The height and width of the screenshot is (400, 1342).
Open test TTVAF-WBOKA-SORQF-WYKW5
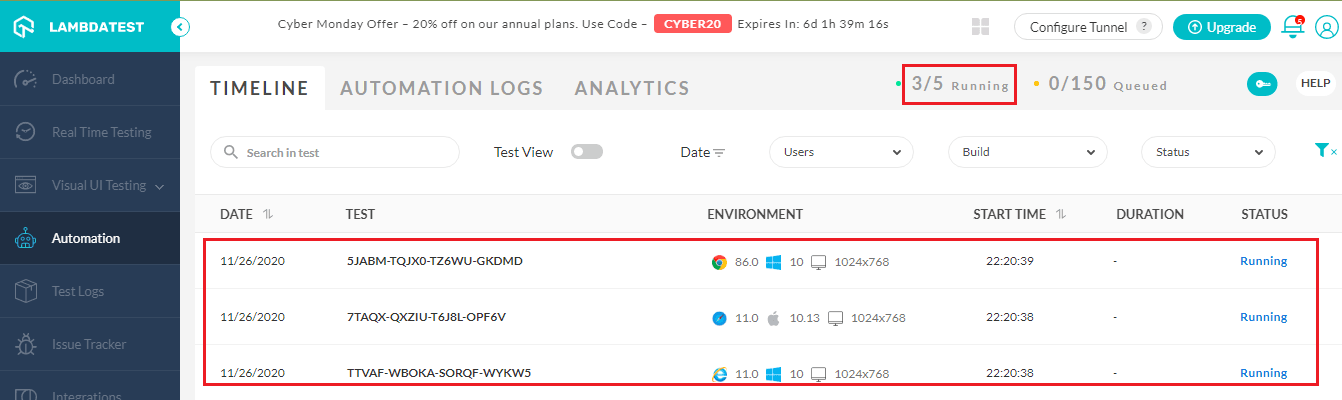(439, 373)
